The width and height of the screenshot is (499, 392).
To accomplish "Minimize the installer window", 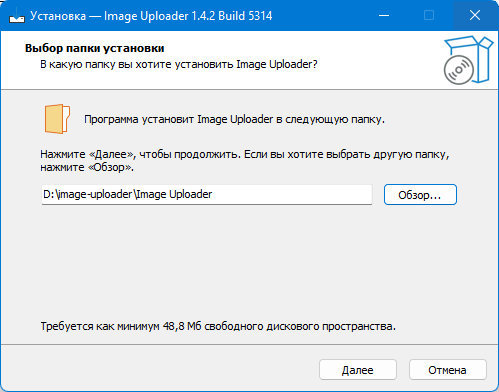I will pyautogui.click(x=384, y=15).
